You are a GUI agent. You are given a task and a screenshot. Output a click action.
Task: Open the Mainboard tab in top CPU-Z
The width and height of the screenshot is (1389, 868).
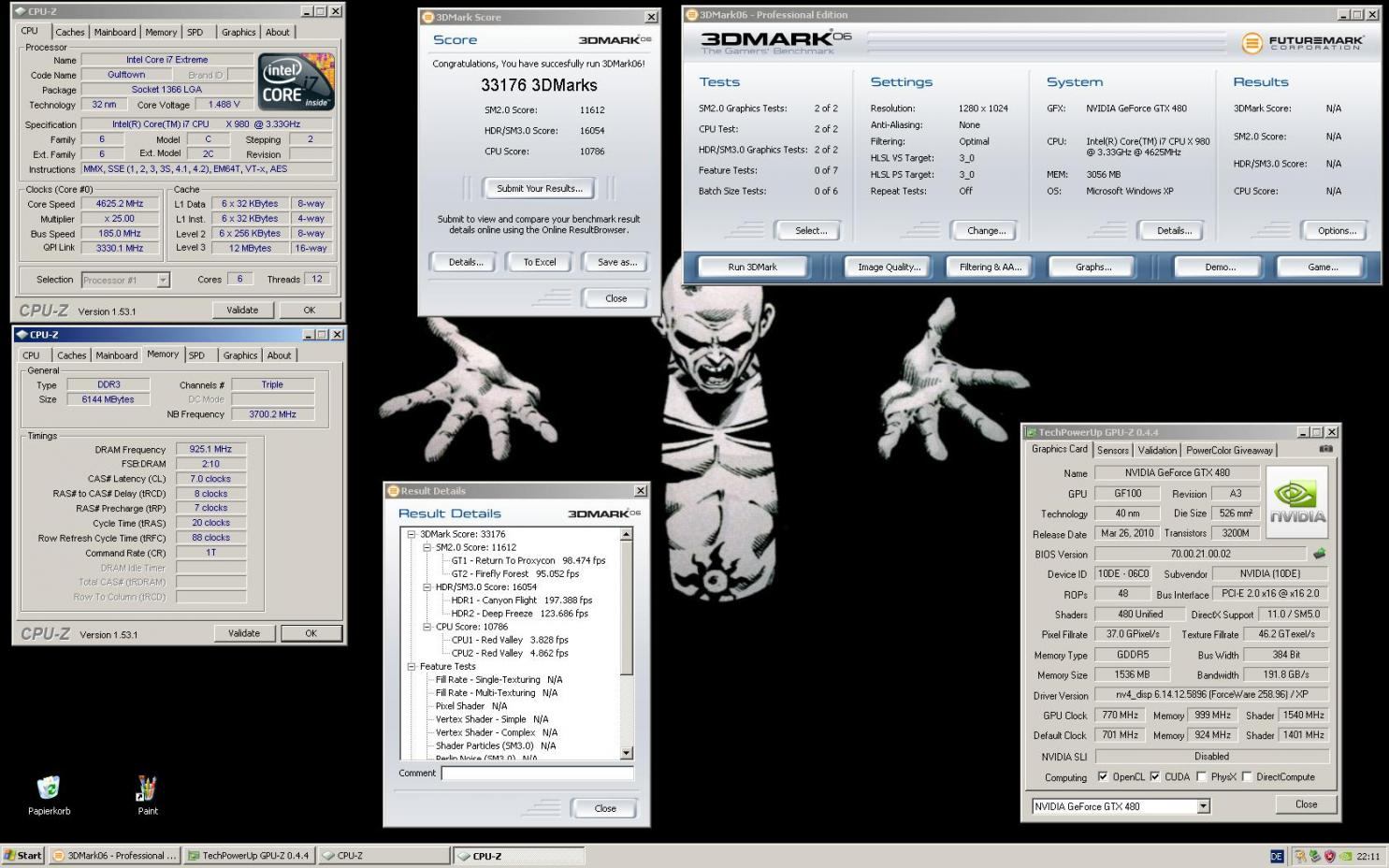pos(115,32)
